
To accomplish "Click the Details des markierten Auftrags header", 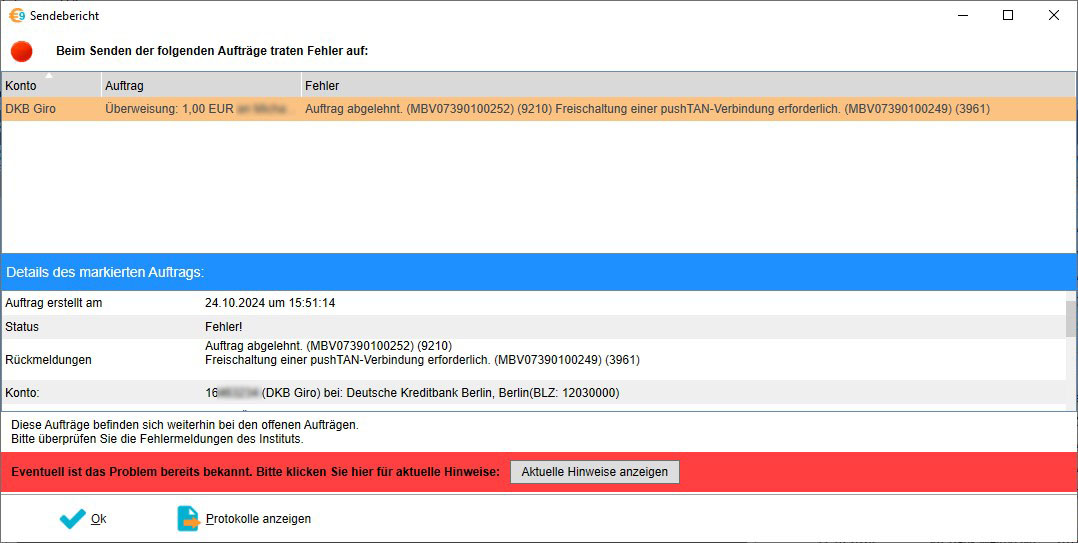I will [538, 272].
